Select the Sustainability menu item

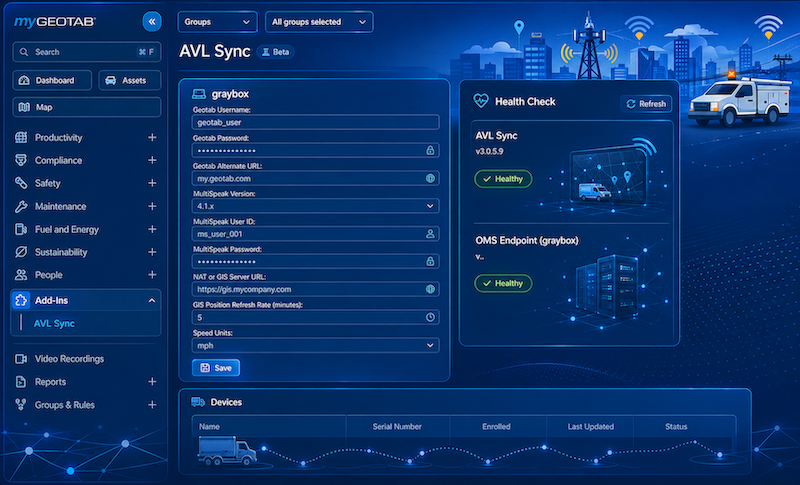tap(61, 252)
